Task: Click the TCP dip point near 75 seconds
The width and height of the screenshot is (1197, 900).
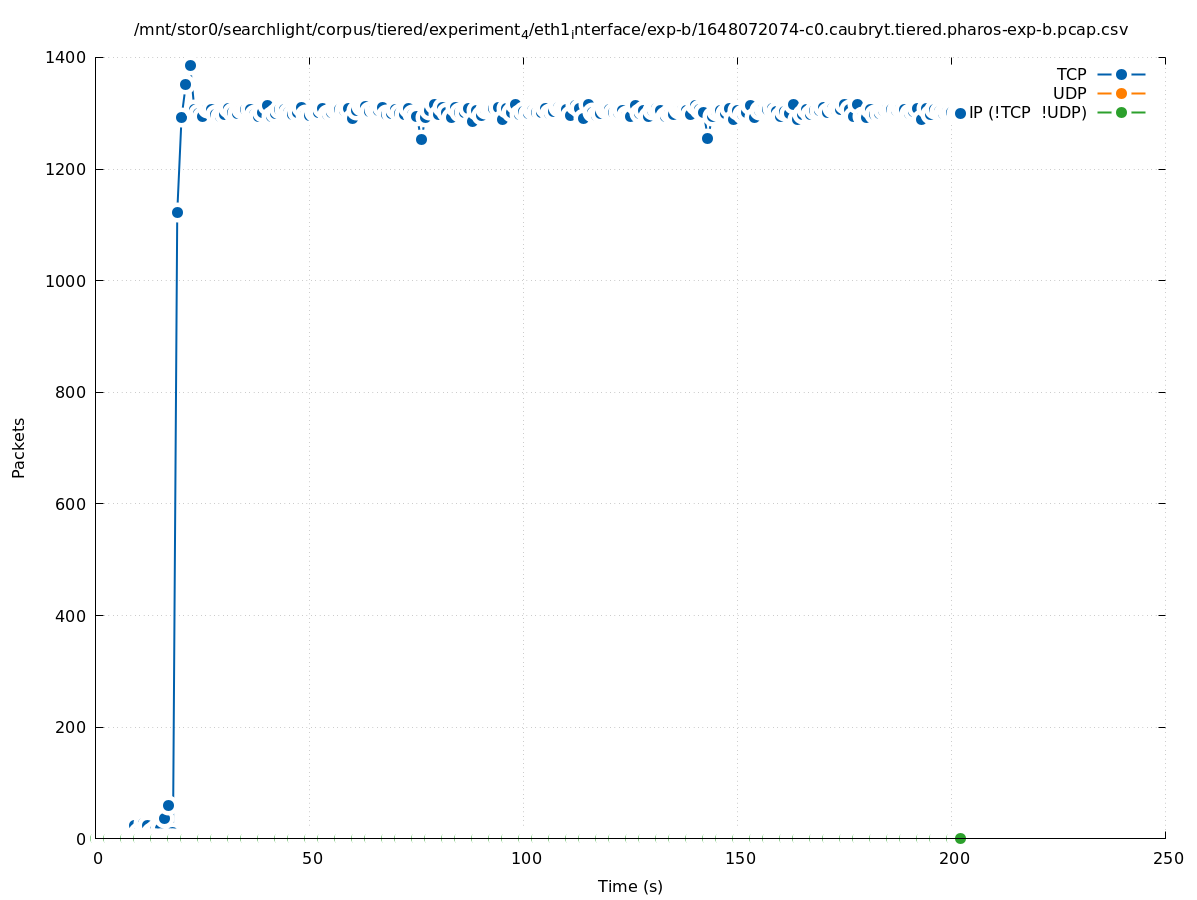Action: 421,139
